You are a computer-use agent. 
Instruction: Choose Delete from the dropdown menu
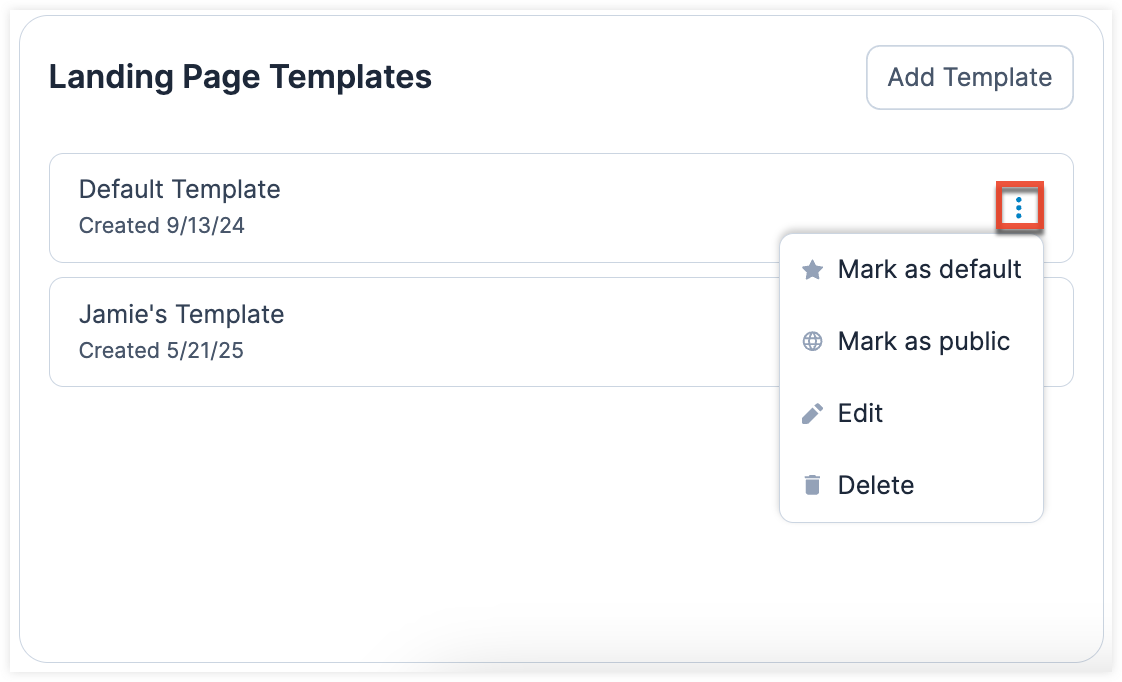876,485
